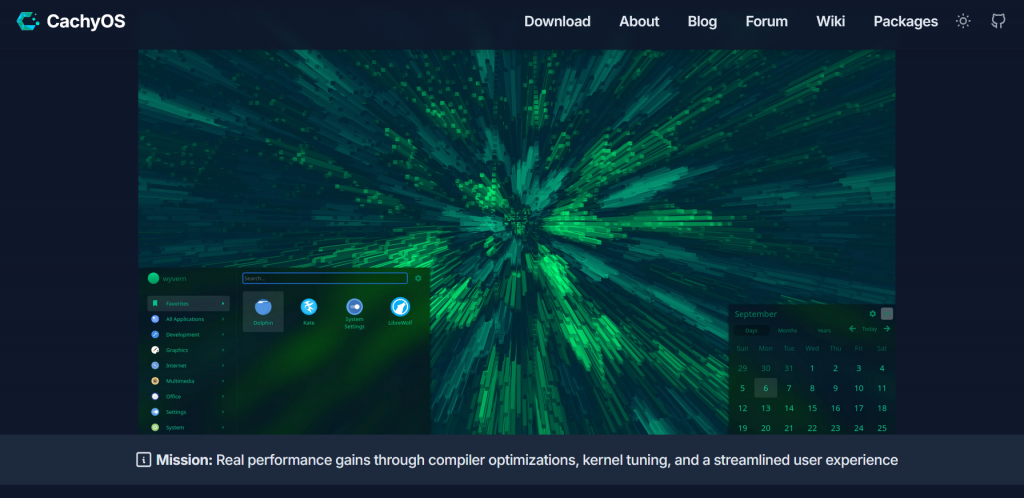Open the GitHub repository icon
The height and width of the screenshot is (498, 1024).
pos(997,21)
